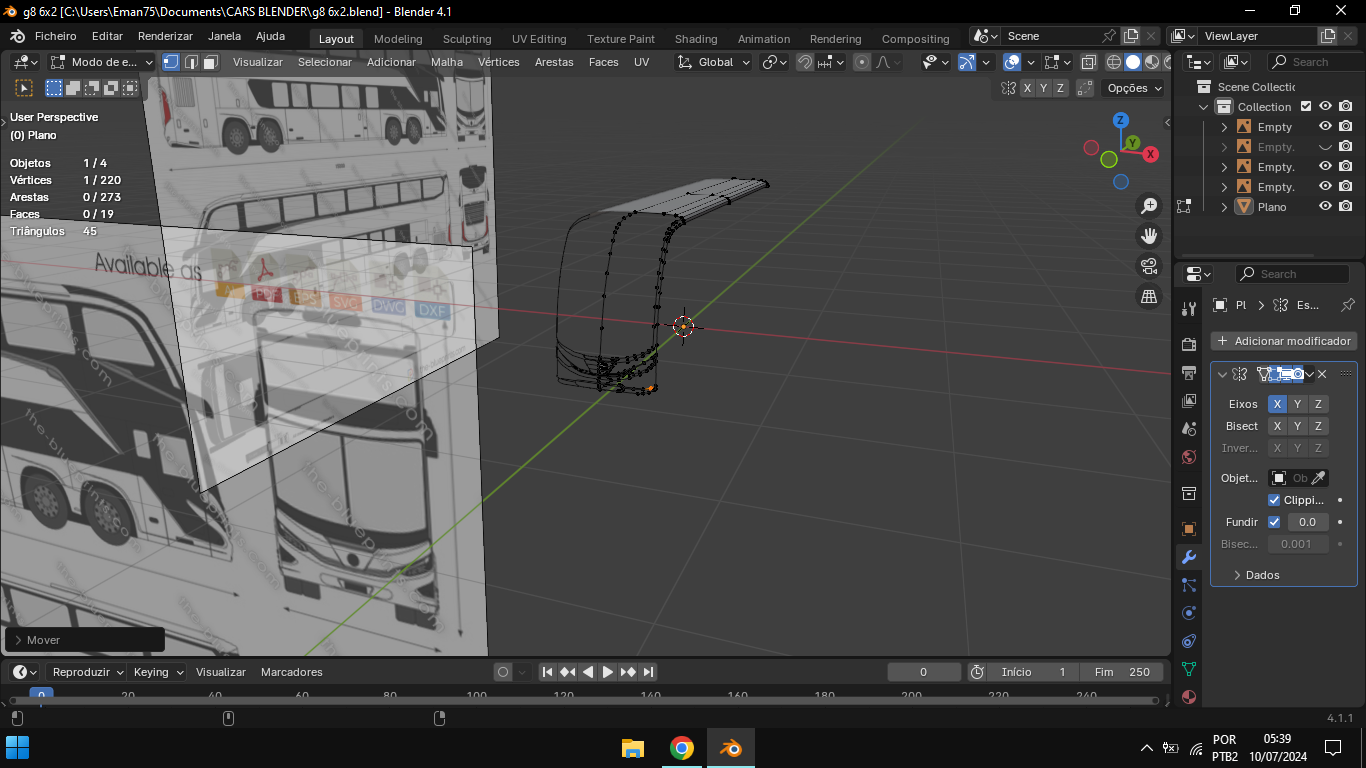Toggle proportional editing
The image size is (1366, 768).
862,62
